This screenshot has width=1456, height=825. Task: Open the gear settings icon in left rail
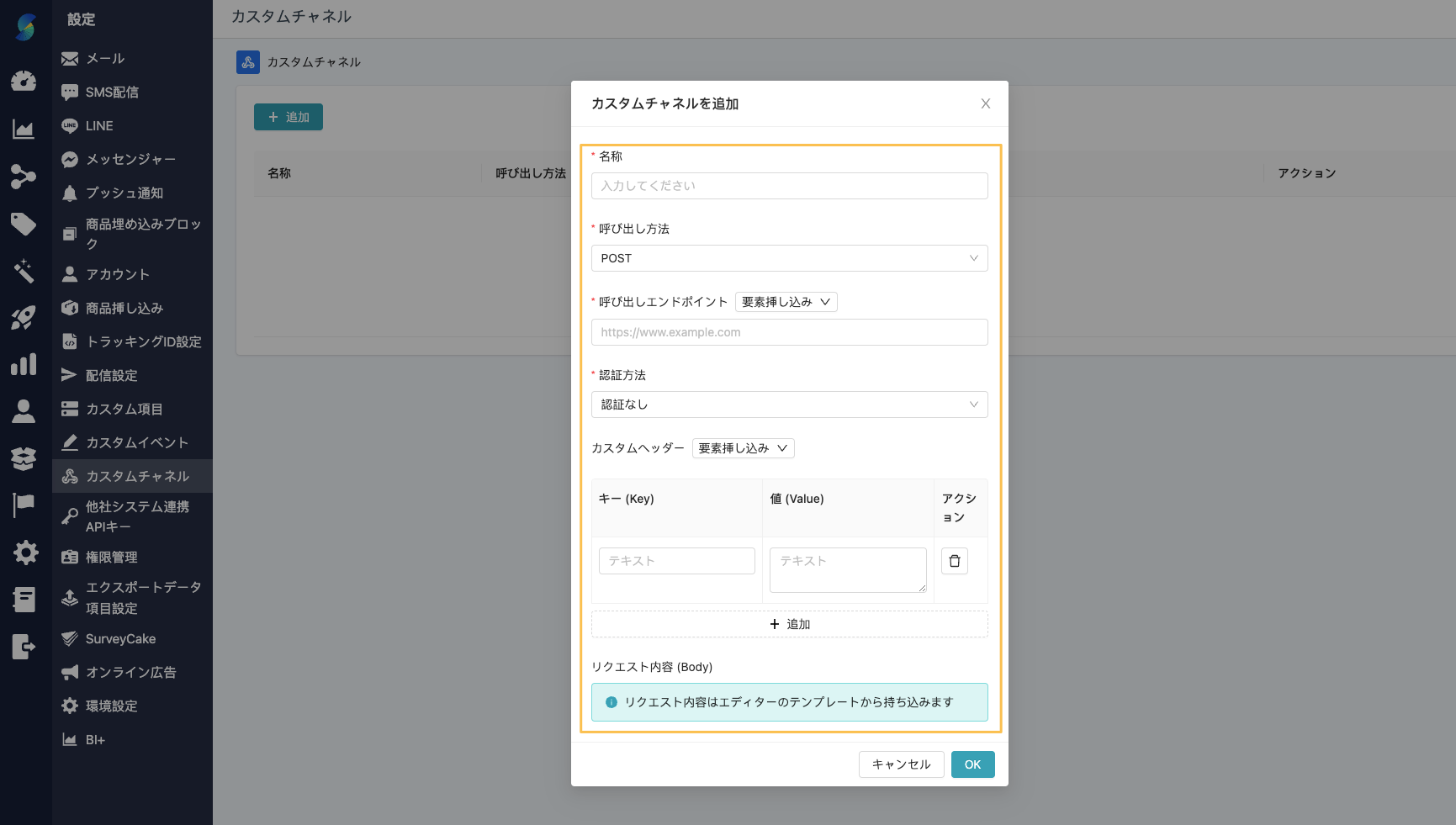coord(25,553)
